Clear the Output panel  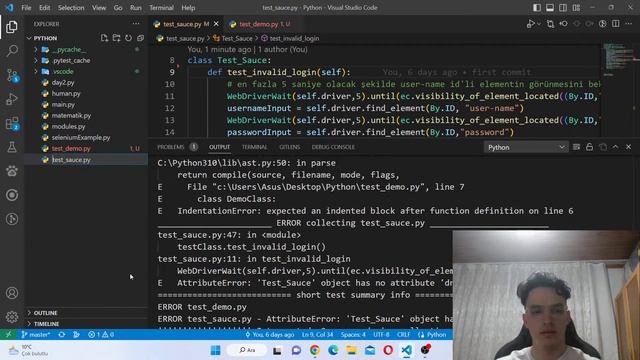[x=576, y=147]
